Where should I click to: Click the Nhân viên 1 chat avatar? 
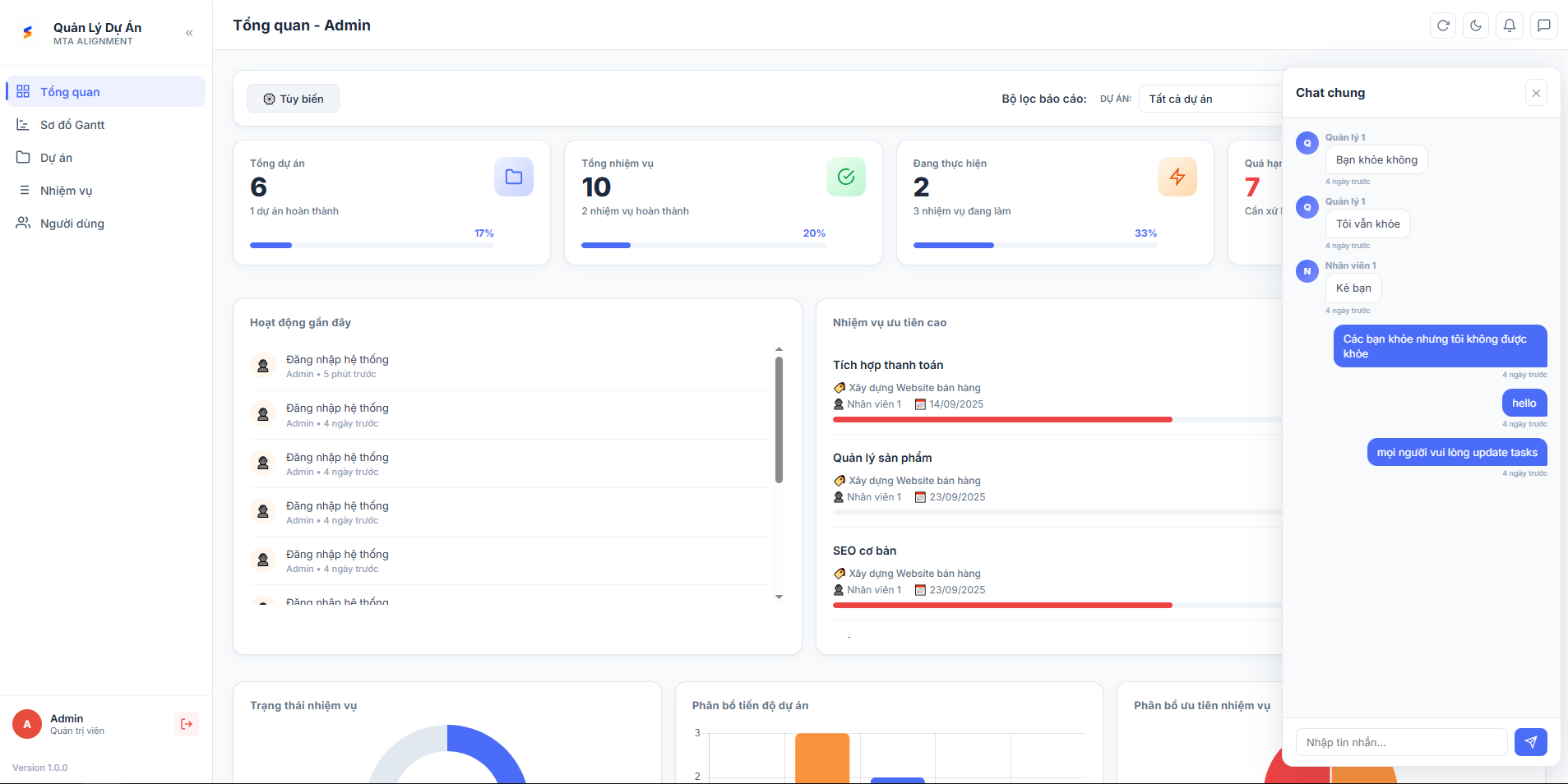coord(1307,271)
